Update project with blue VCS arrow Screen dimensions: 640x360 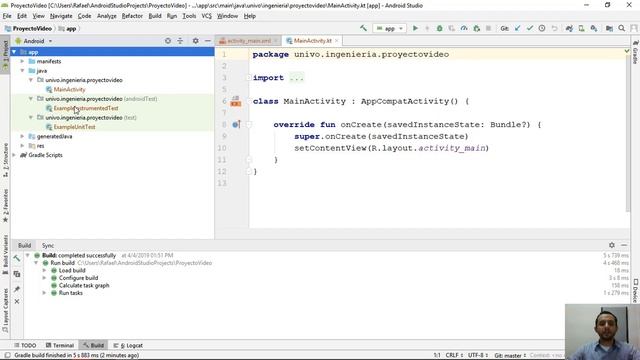click(x=517, y=28)
